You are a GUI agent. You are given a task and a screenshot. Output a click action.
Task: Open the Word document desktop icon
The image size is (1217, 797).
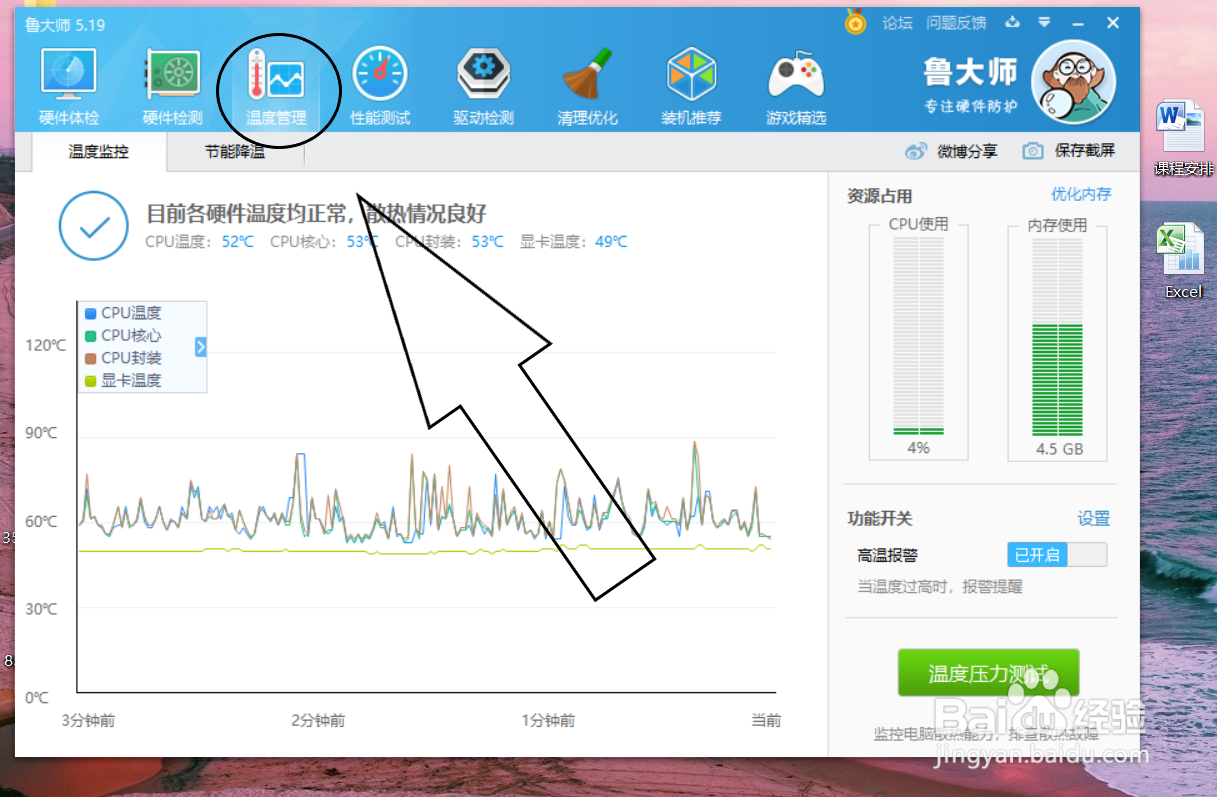coord(1183,139)
